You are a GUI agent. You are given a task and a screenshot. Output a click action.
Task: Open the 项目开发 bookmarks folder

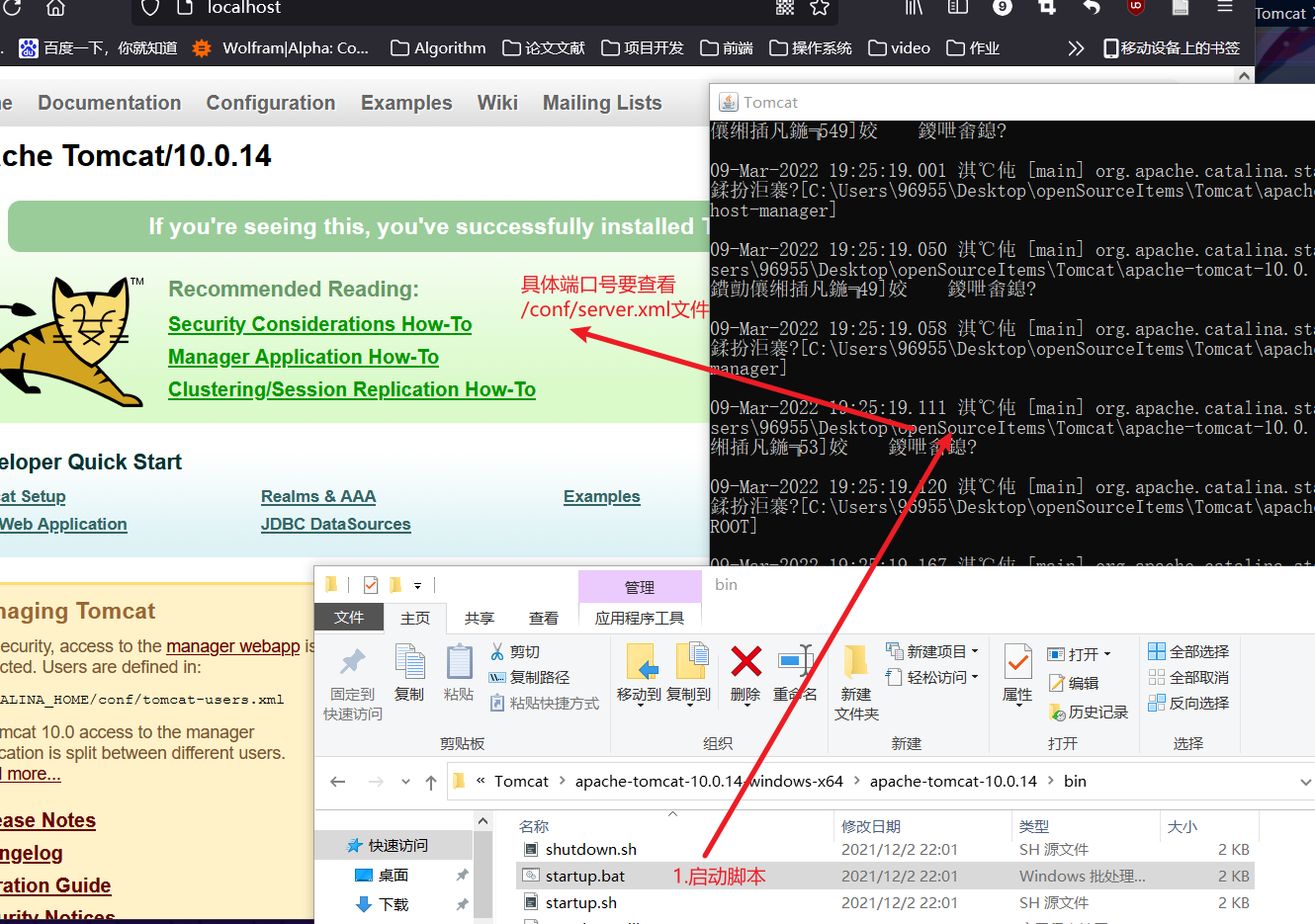click(x=643, y=47)
